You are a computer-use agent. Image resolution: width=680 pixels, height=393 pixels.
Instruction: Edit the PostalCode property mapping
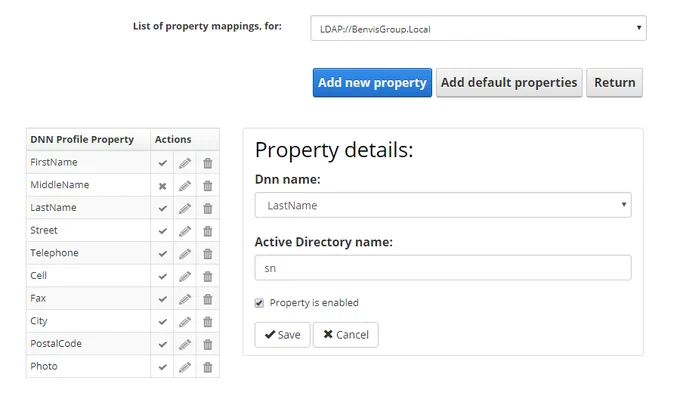click(185, 344)
